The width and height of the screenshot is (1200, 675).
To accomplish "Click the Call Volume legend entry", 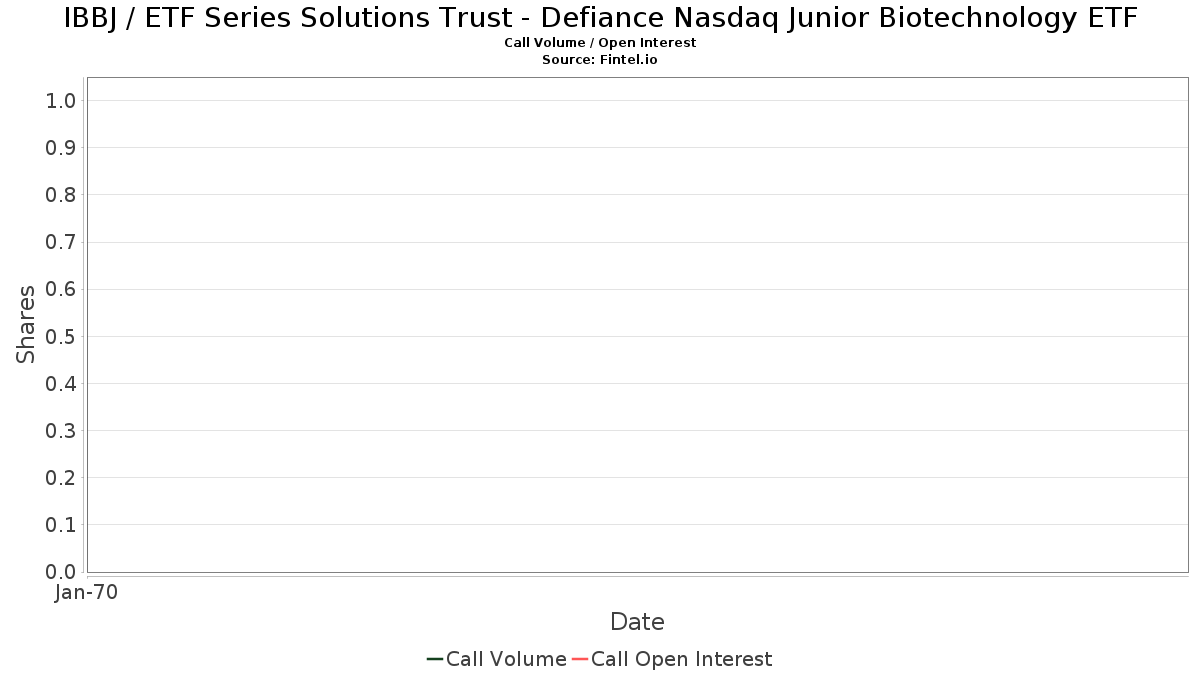I will pos(497,659).
